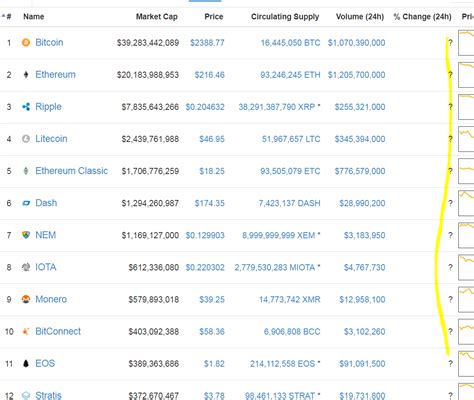Screen dimensions: 474x400
Task: Open Litecoin price graph thumbnail
Action: [466, 139]
